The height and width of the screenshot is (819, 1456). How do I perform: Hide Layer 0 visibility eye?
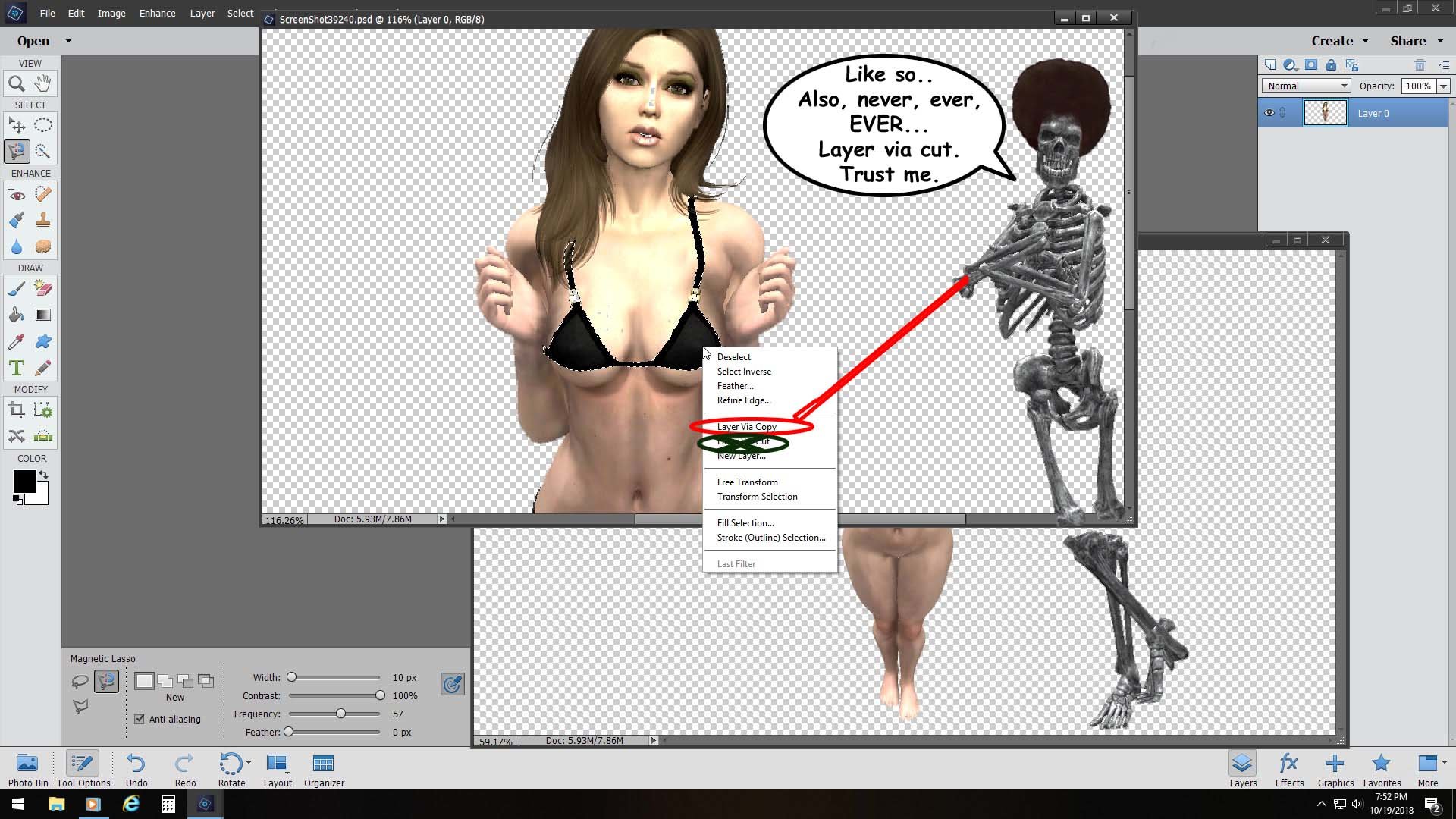point(1269,113)
